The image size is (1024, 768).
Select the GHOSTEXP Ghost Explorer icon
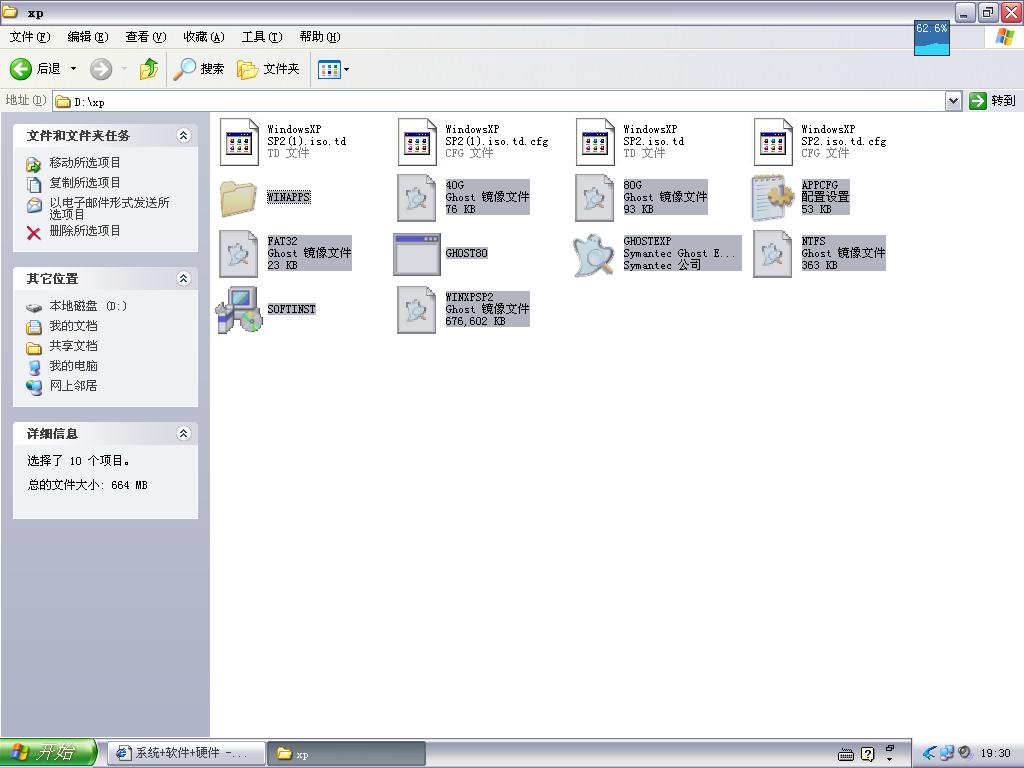(x=594, y=255)
